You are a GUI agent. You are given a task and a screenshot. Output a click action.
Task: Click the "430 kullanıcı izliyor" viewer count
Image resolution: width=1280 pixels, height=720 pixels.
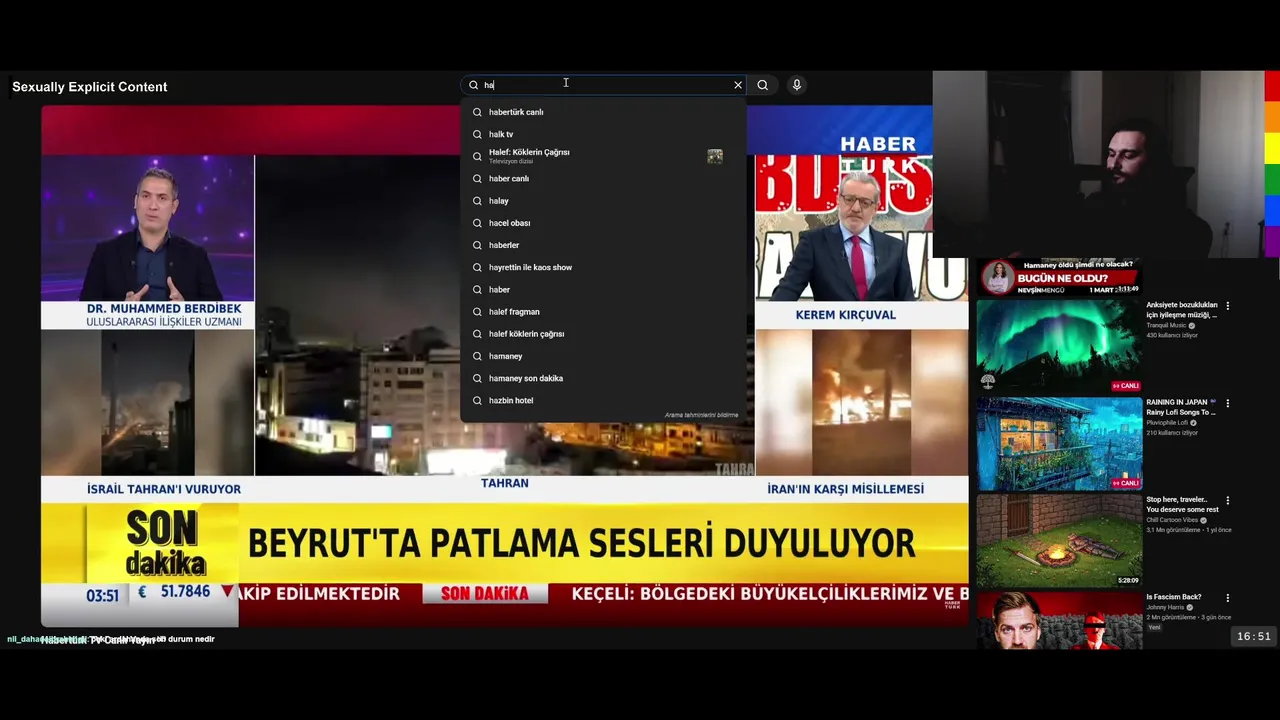coord(1172,335)
